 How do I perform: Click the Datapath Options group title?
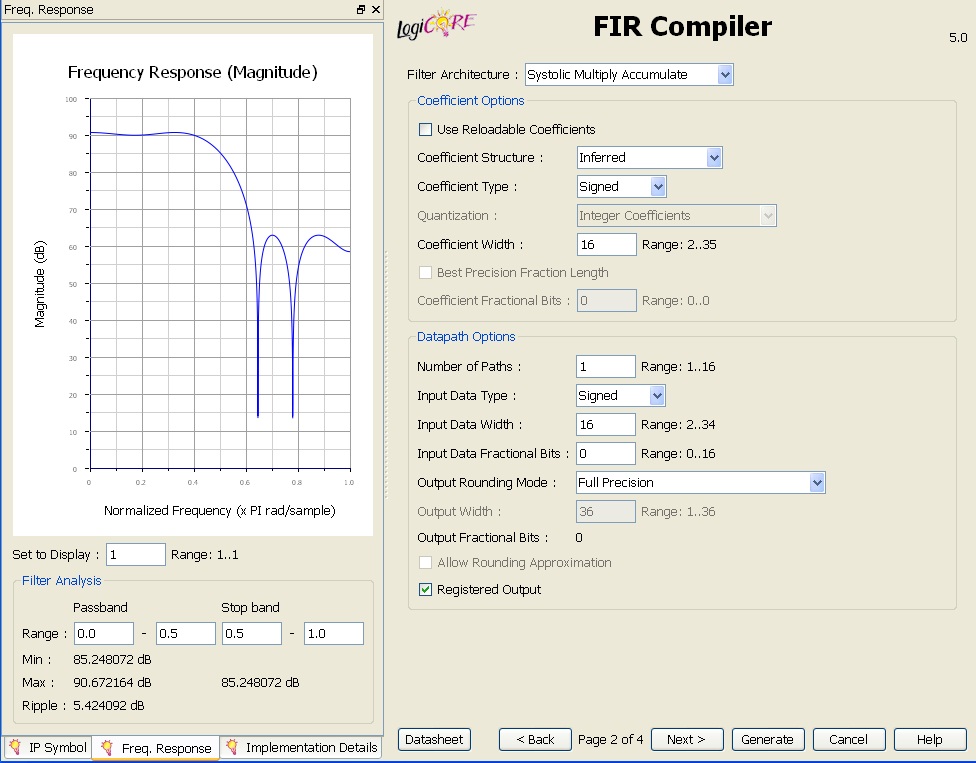click(x=466, y=337)
